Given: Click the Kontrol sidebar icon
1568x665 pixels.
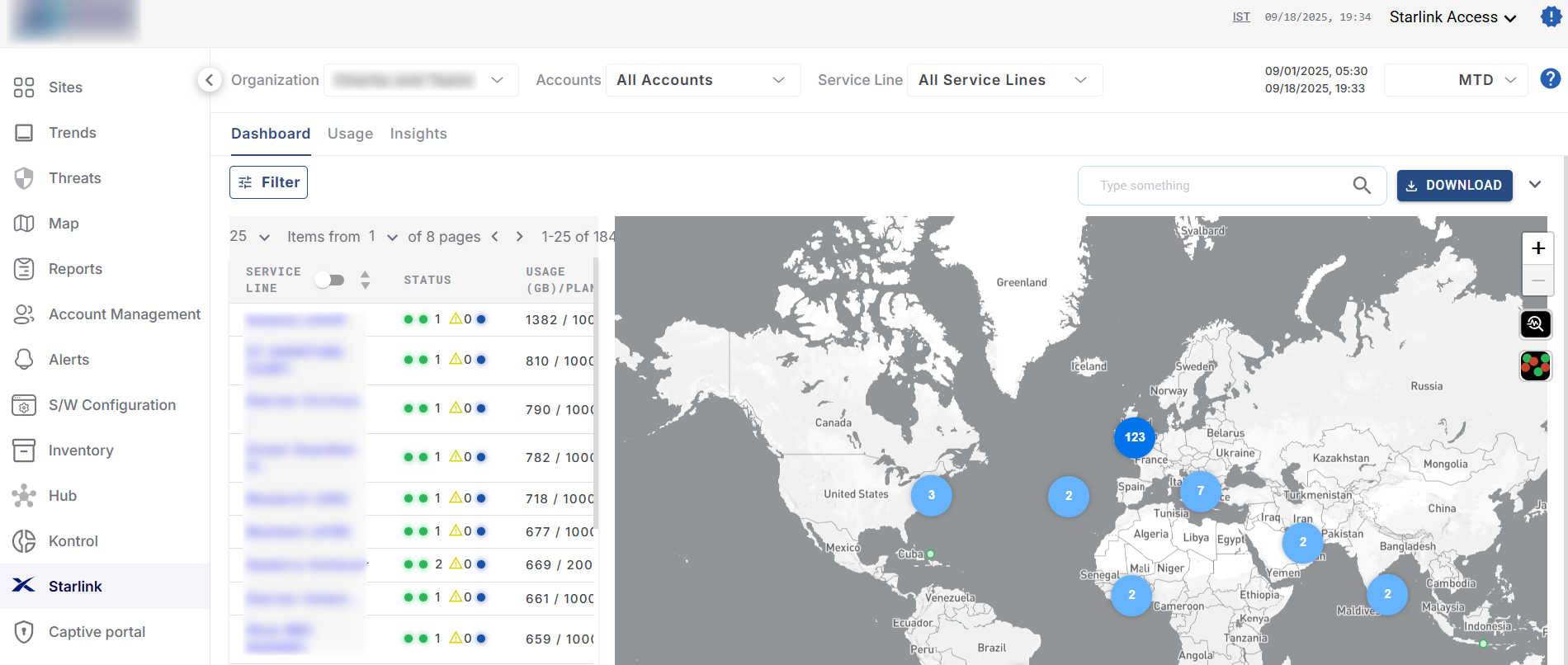Looking at the screenshot, I should 24,541.
